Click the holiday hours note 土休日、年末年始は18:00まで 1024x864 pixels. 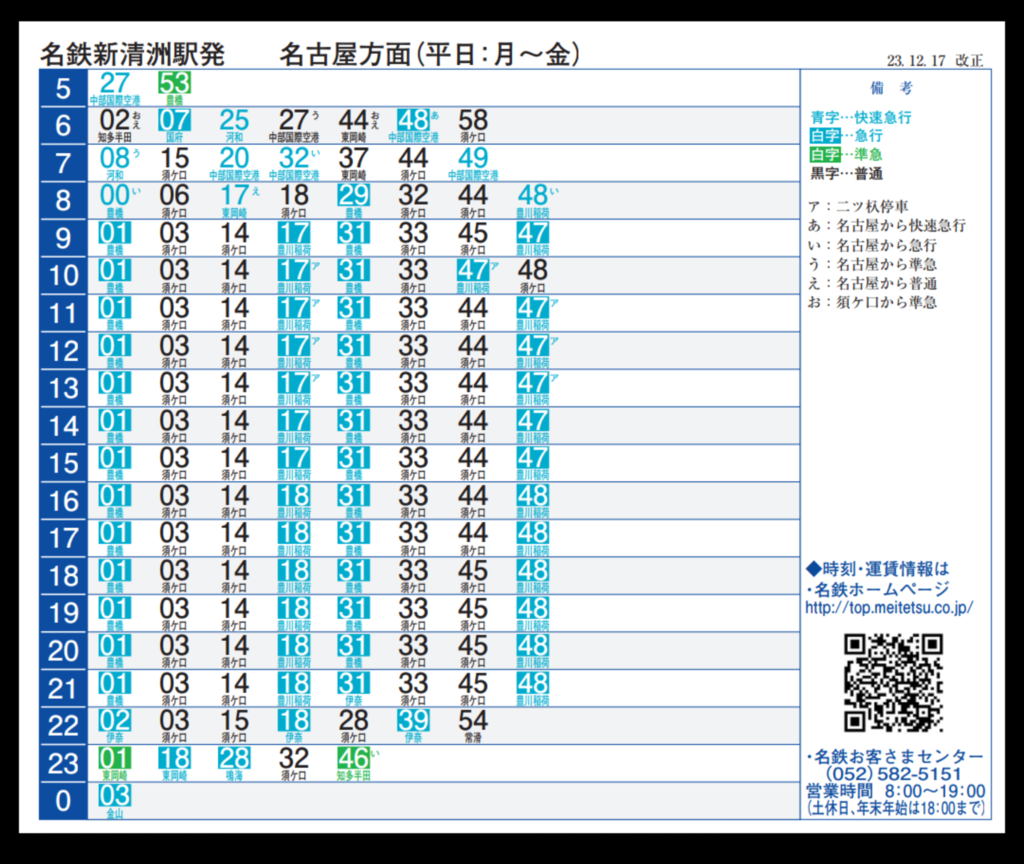[895, 808]
